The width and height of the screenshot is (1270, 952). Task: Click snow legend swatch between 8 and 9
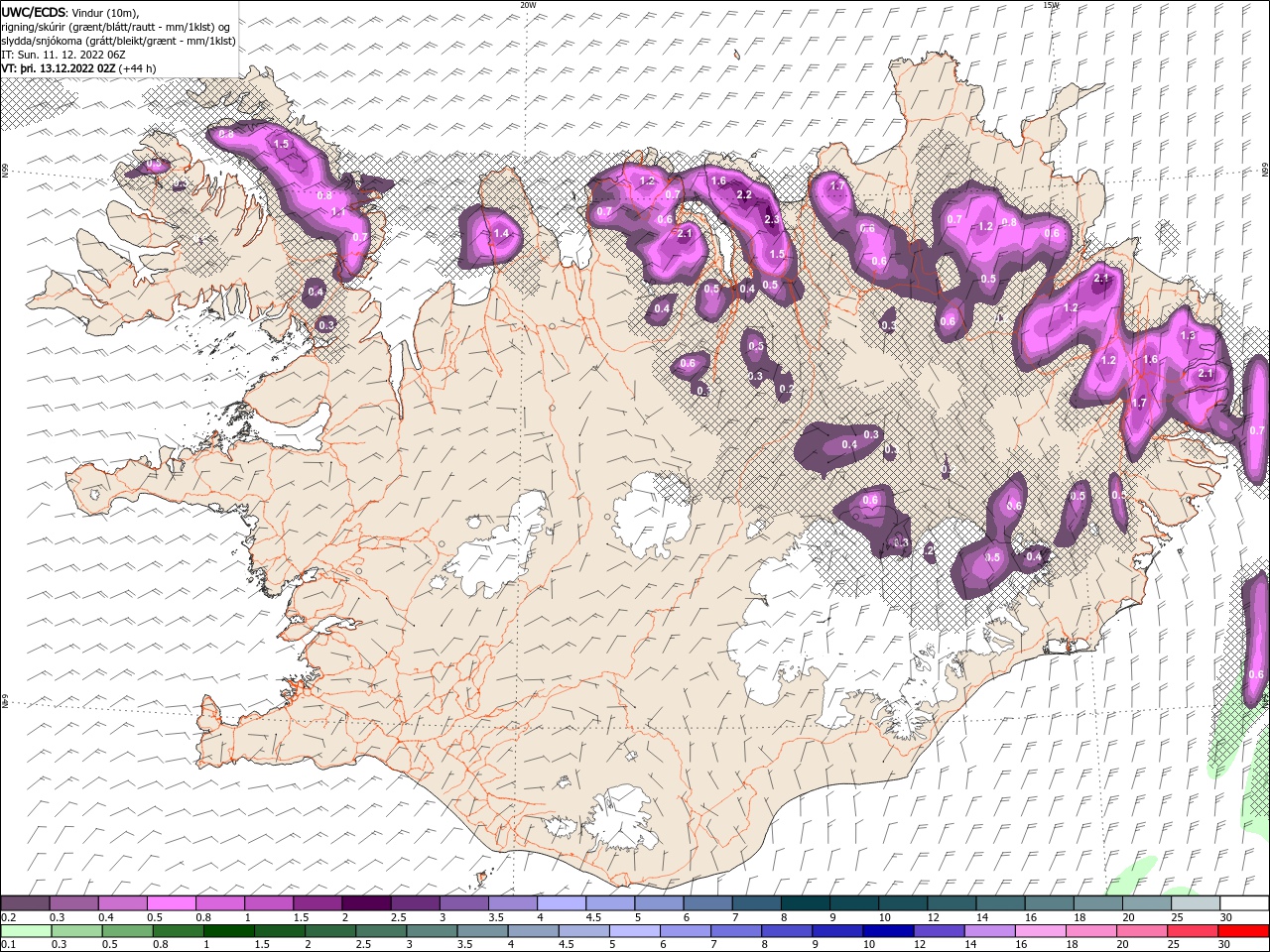[x=805, y=903]
